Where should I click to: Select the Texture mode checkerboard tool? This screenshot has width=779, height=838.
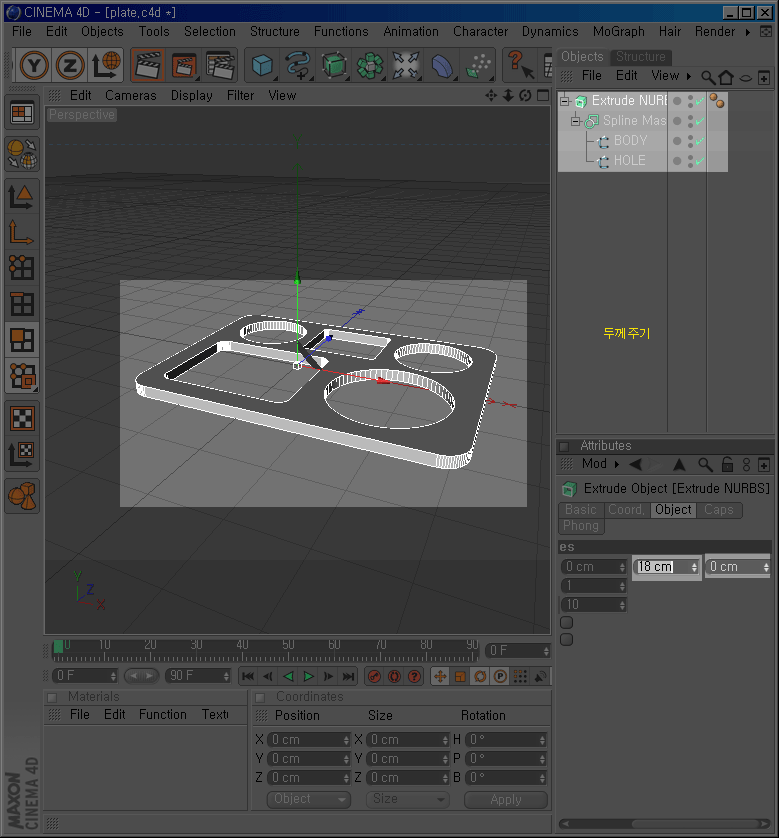coord(22,418)
